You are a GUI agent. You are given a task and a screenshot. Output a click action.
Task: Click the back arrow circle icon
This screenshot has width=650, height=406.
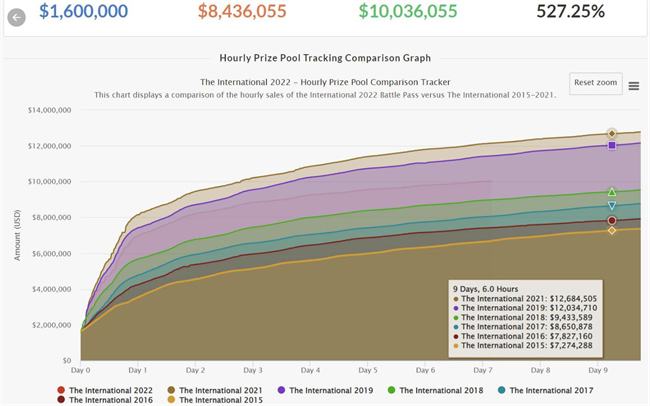click(17, 17)
